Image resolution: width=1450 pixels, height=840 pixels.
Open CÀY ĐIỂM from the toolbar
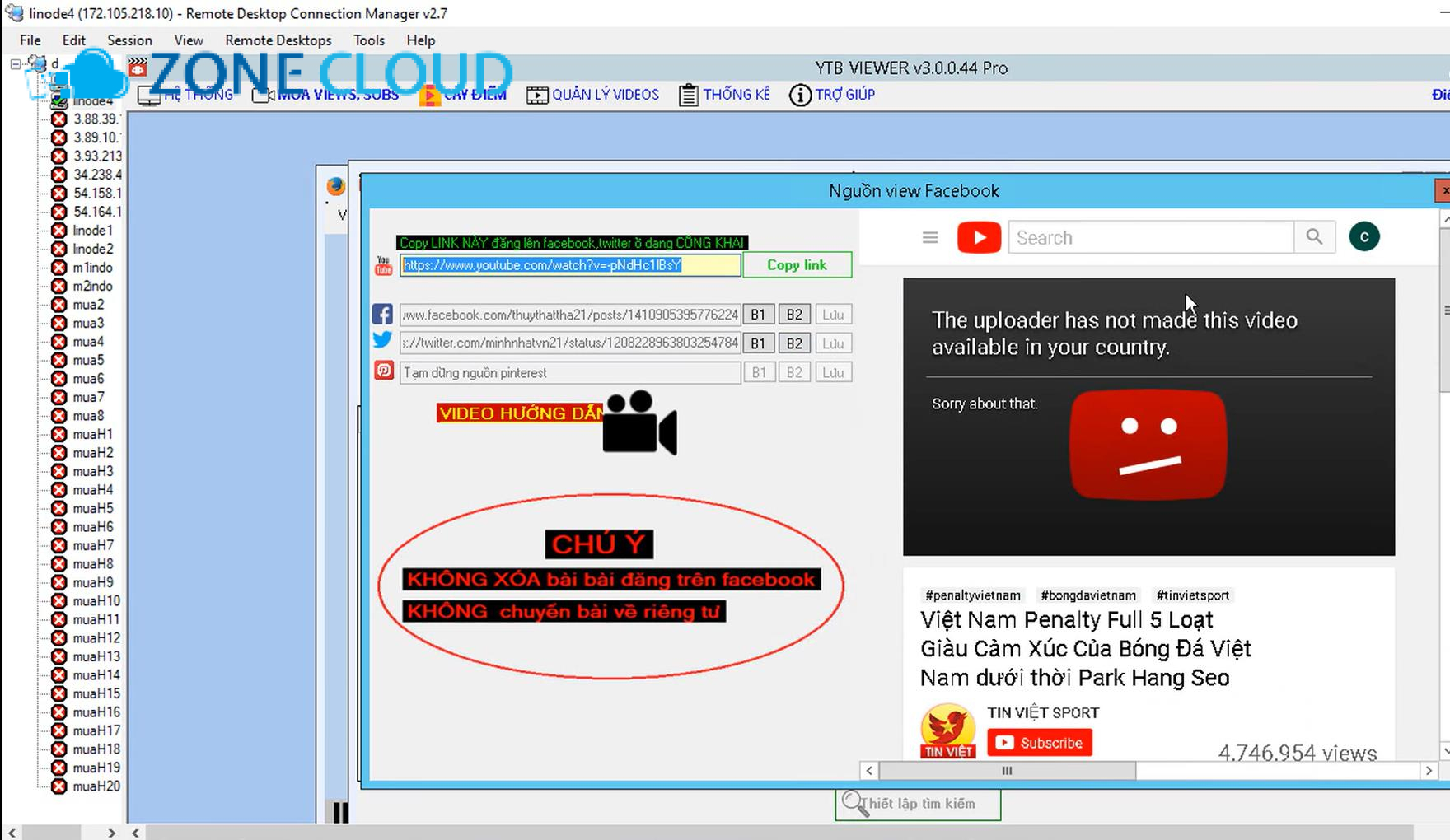coord(431,94)
